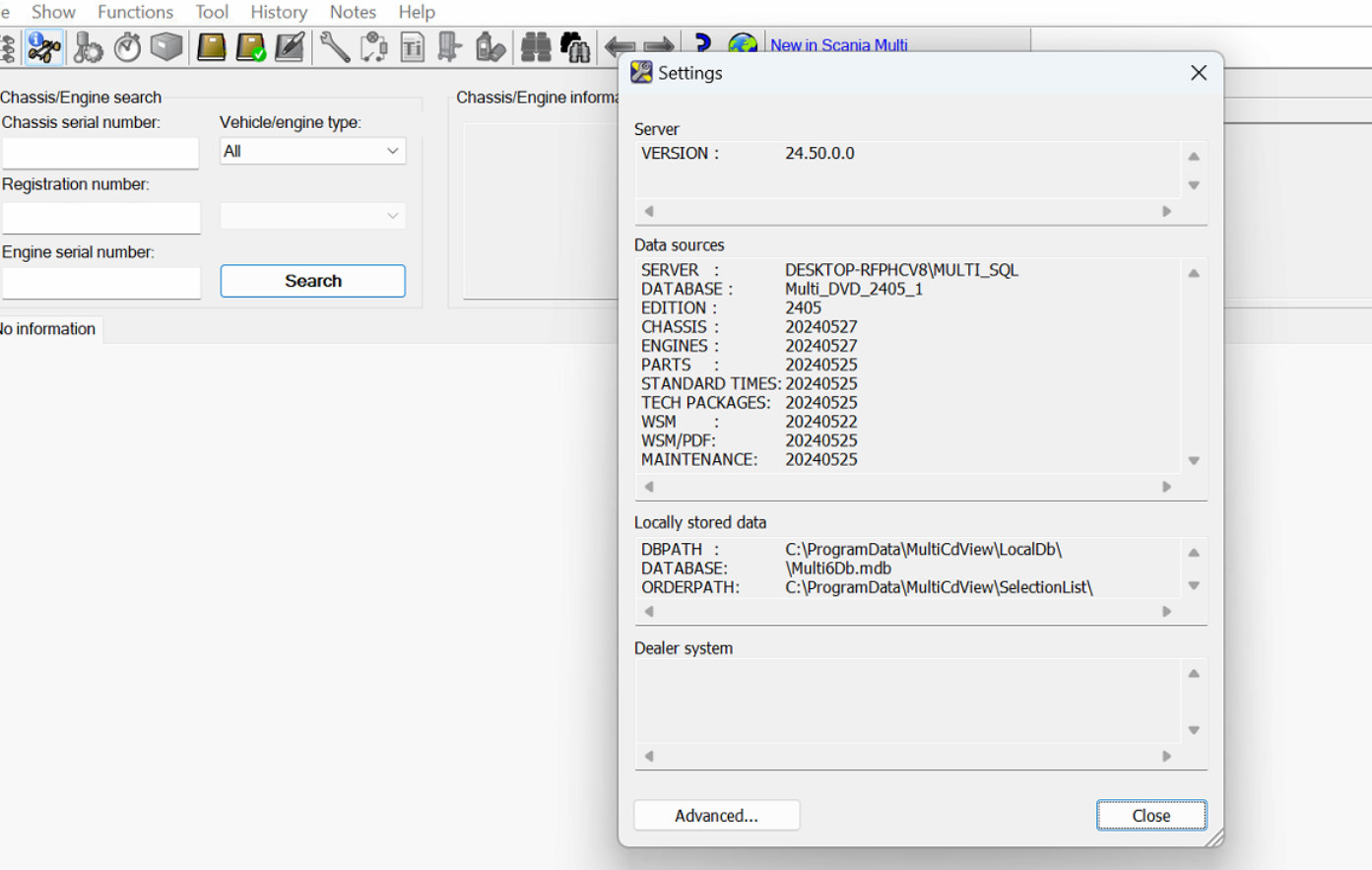1372x870 pixels.
Task: Click the ORDERPATH SelectionList path value
Action: click(x=939, y=587)
